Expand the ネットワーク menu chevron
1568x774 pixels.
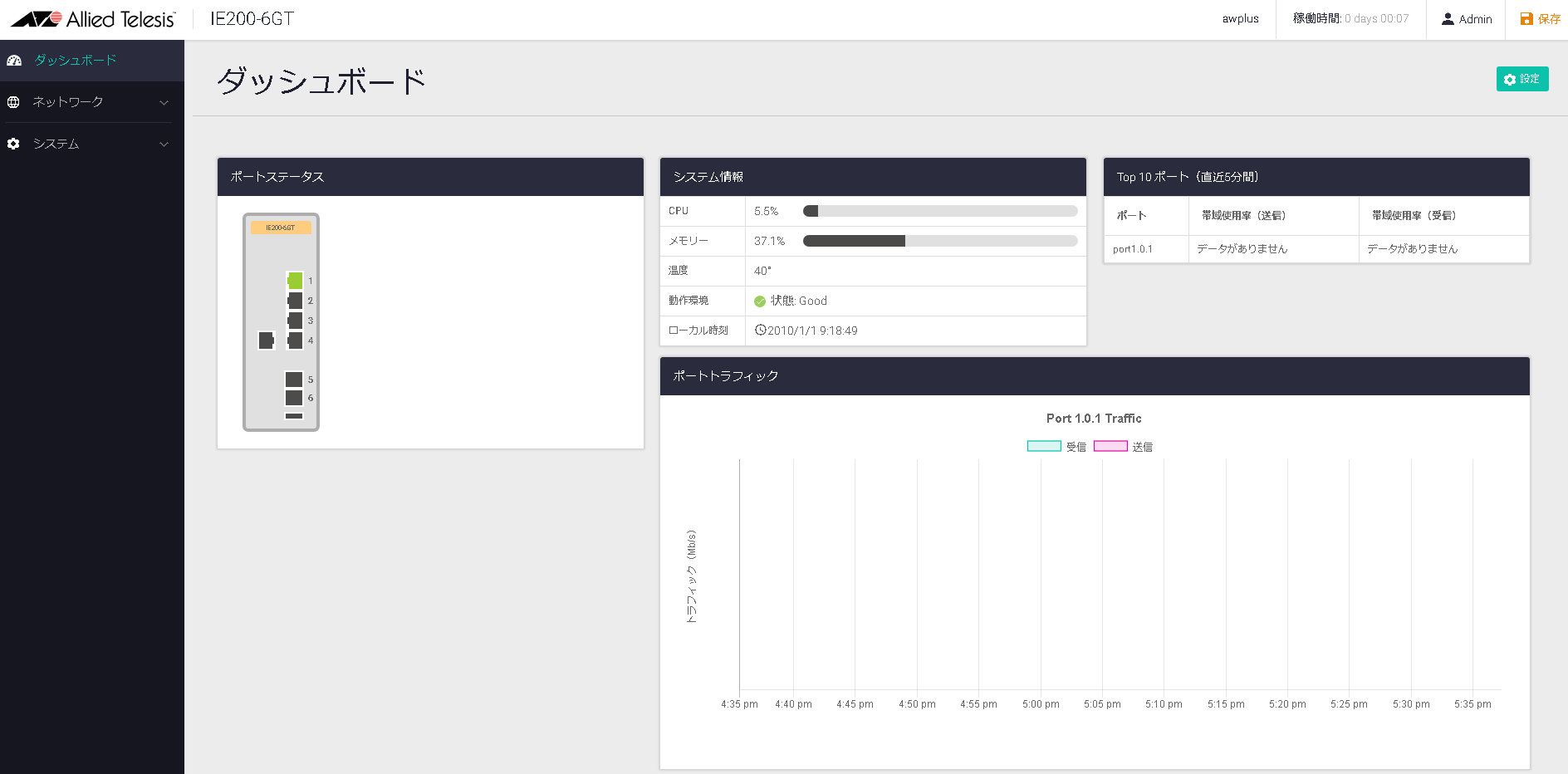pyautogui.click(x=164, y=102)
